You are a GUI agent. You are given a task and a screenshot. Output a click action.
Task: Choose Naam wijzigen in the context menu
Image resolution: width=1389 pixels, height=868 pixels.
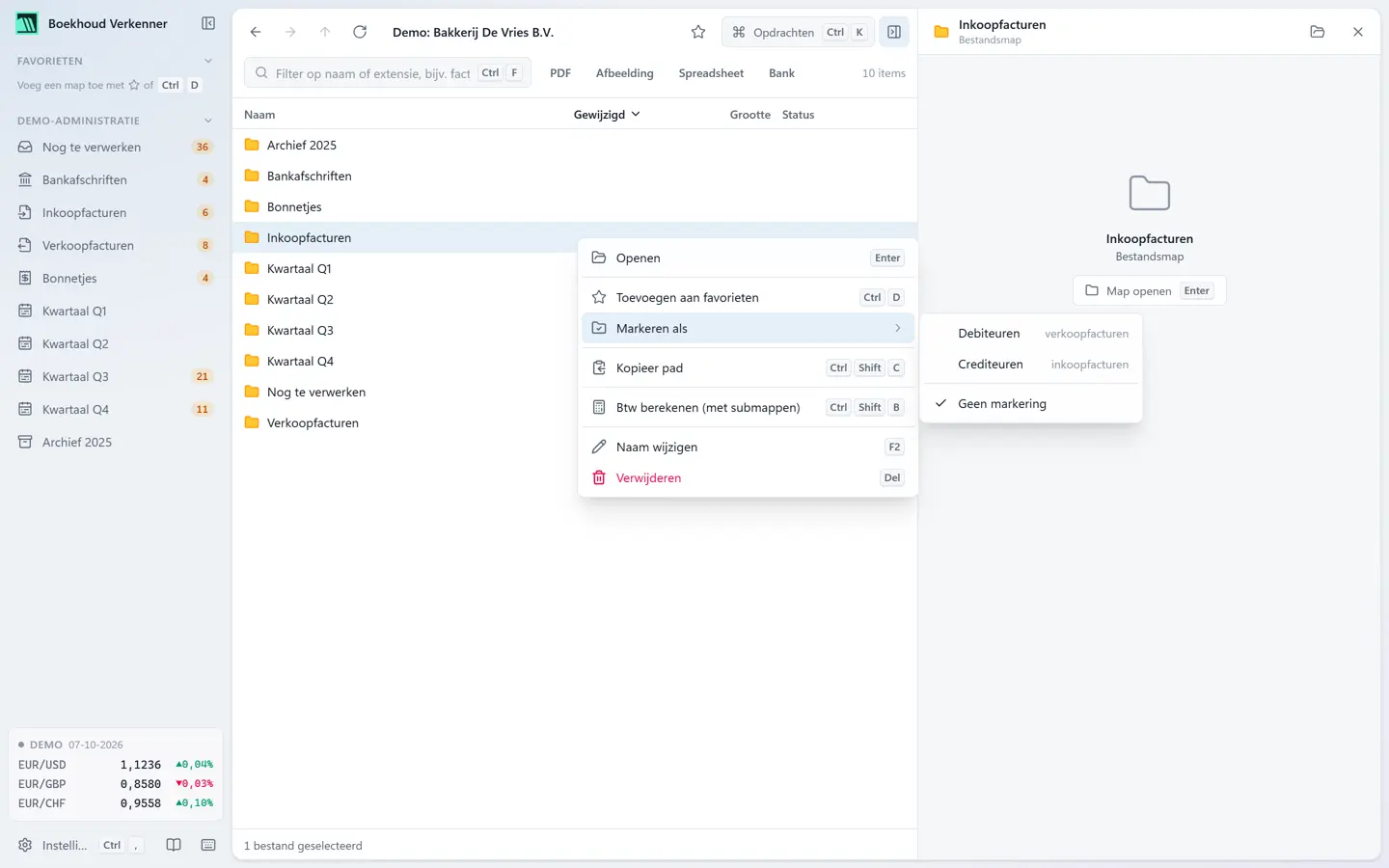748,447
